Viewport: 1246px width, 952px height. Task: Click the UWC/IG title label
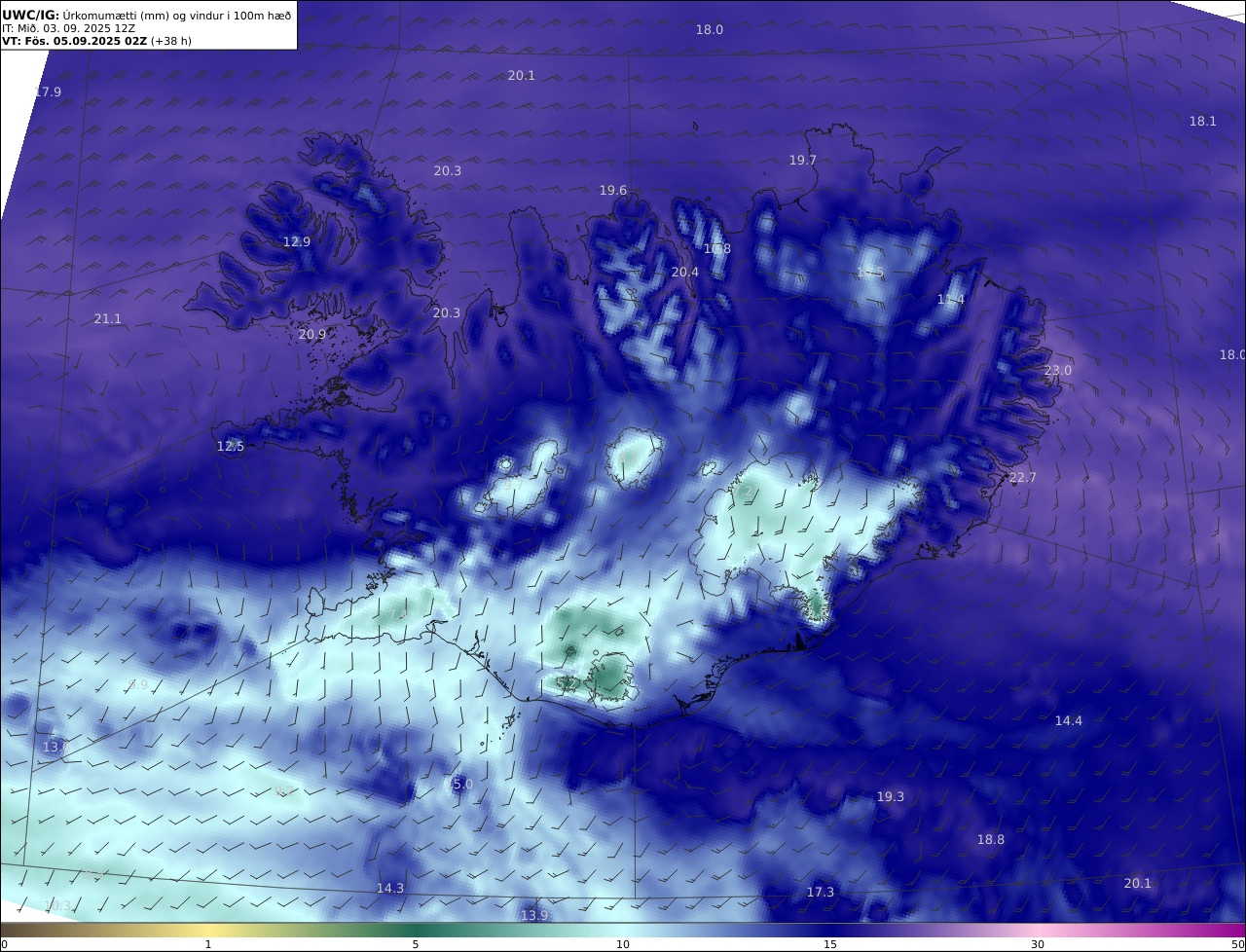coord(31,15)
